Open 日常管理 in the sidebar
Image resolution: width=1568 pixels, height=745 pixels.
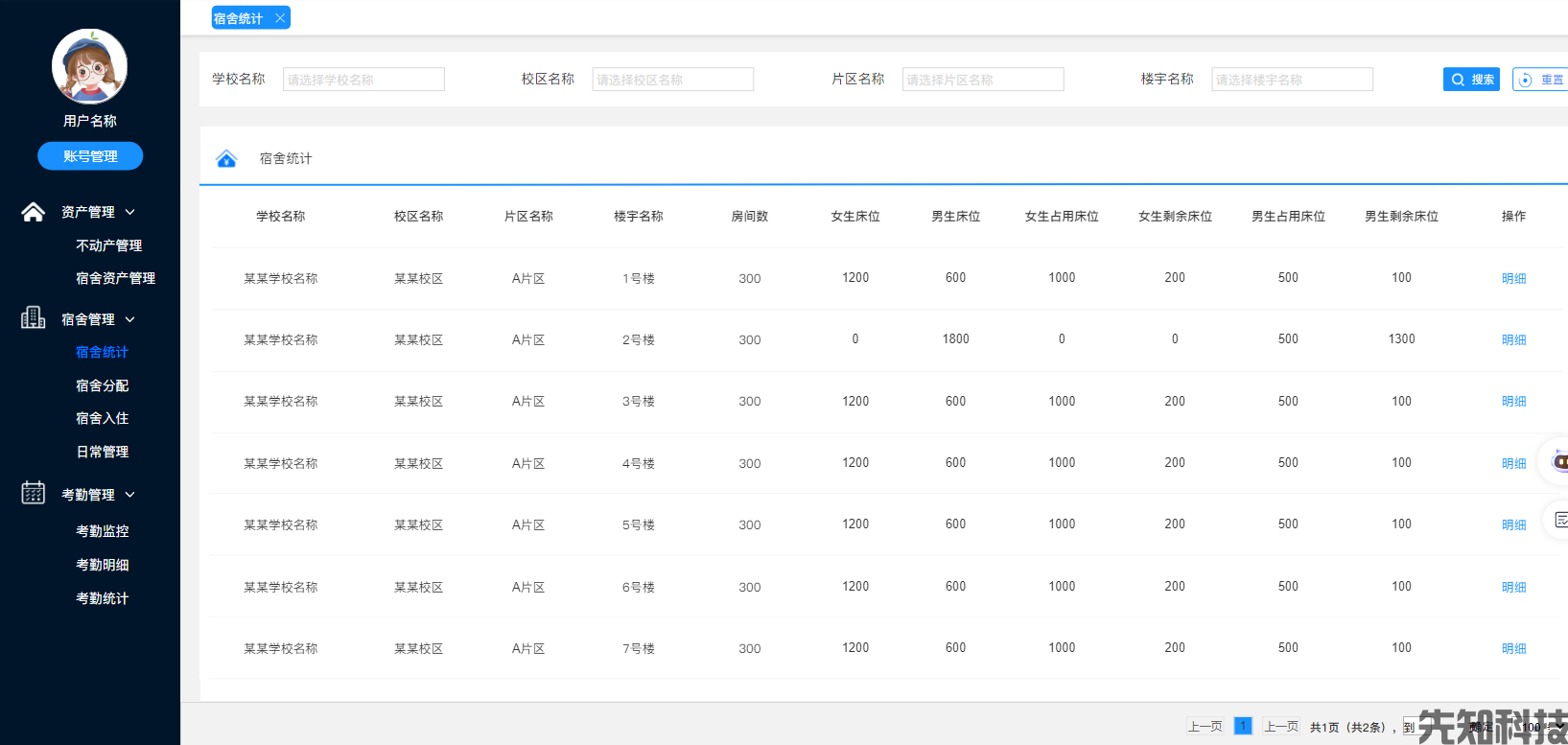(x=103, y=452)
